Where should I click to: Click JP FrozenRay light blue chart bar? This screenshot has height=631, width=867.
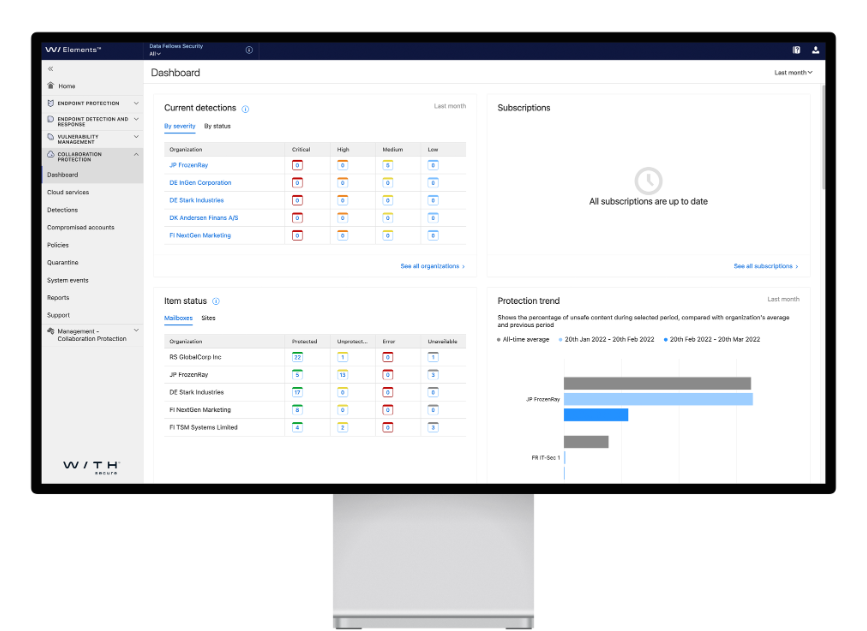657,399
